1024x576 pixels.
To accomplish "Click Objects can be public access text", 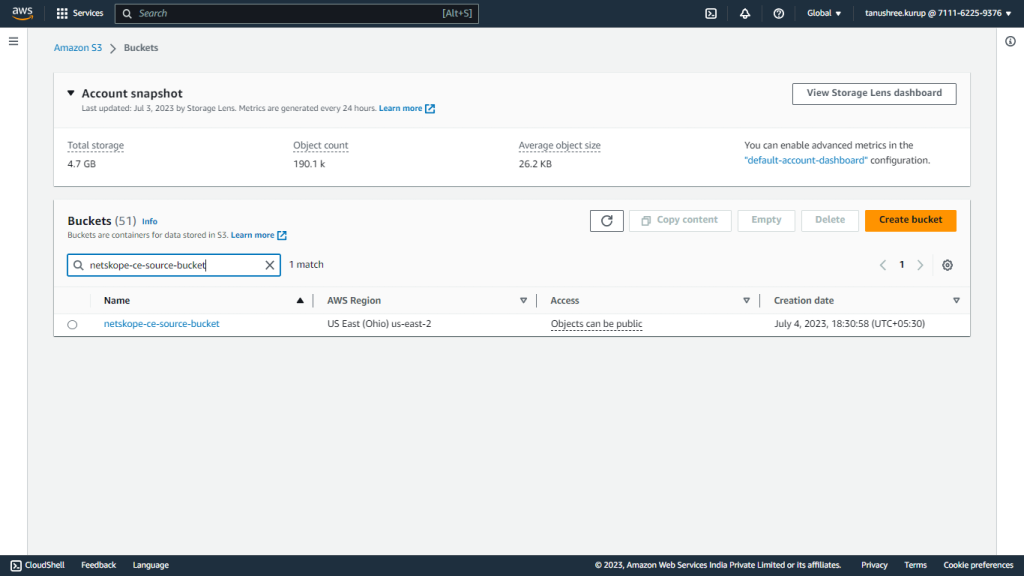I will 596,324.
